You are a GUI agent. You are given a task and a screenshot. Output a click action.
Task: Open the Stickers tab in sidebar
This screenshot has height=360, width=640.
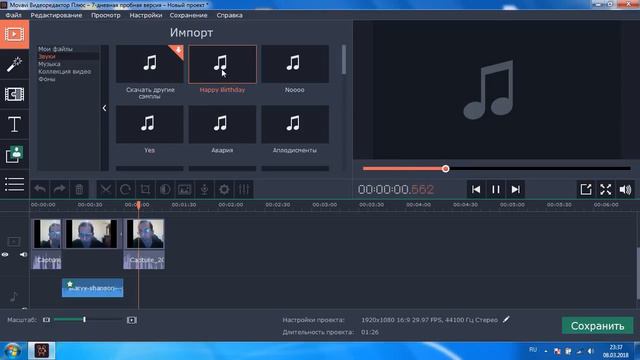[14, 154]
